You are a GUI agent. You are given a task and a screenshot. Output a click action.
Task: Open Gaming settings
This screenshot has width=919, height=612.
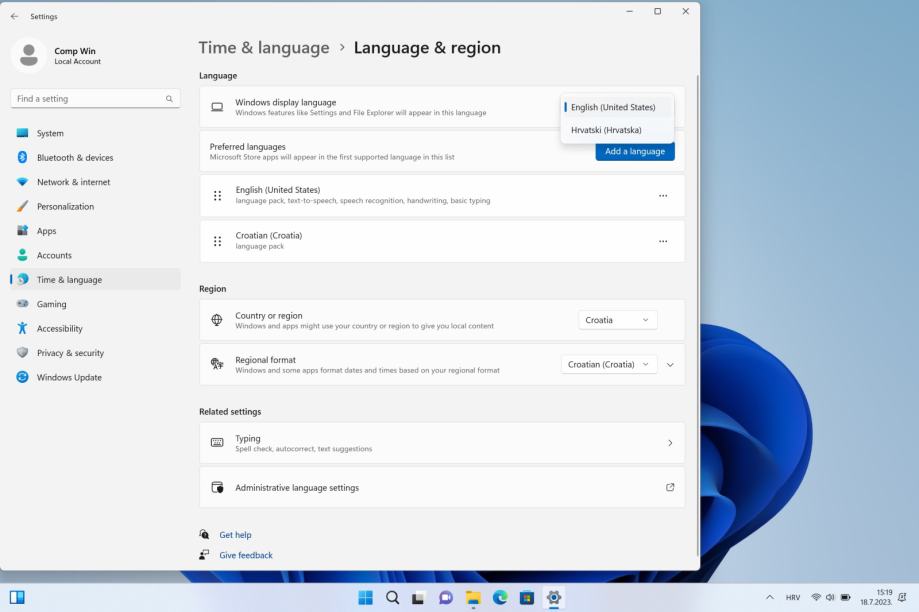[x=96, y=304]
